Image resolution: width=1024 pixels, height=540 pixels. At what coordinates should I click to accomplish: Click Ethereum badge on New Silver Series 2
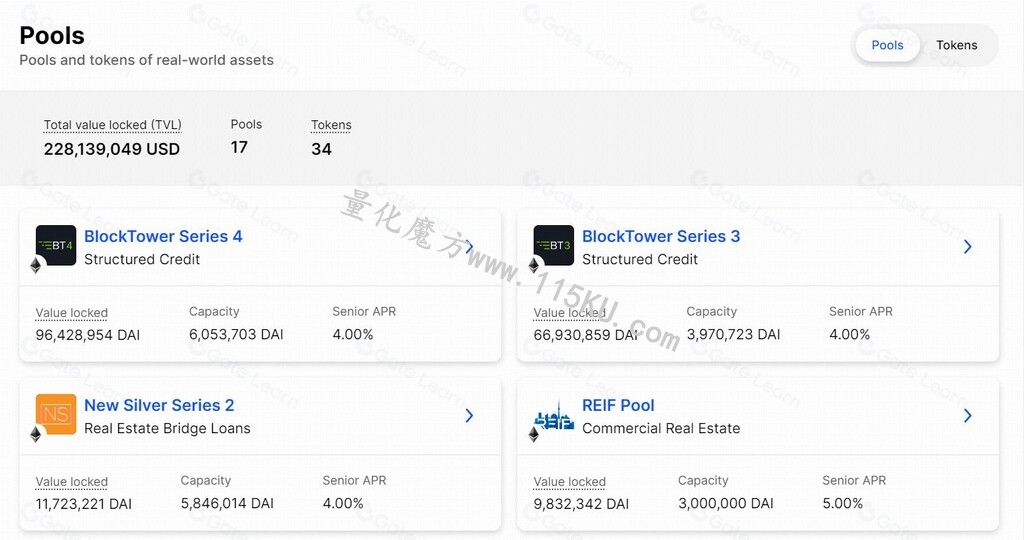pos(36,434)
